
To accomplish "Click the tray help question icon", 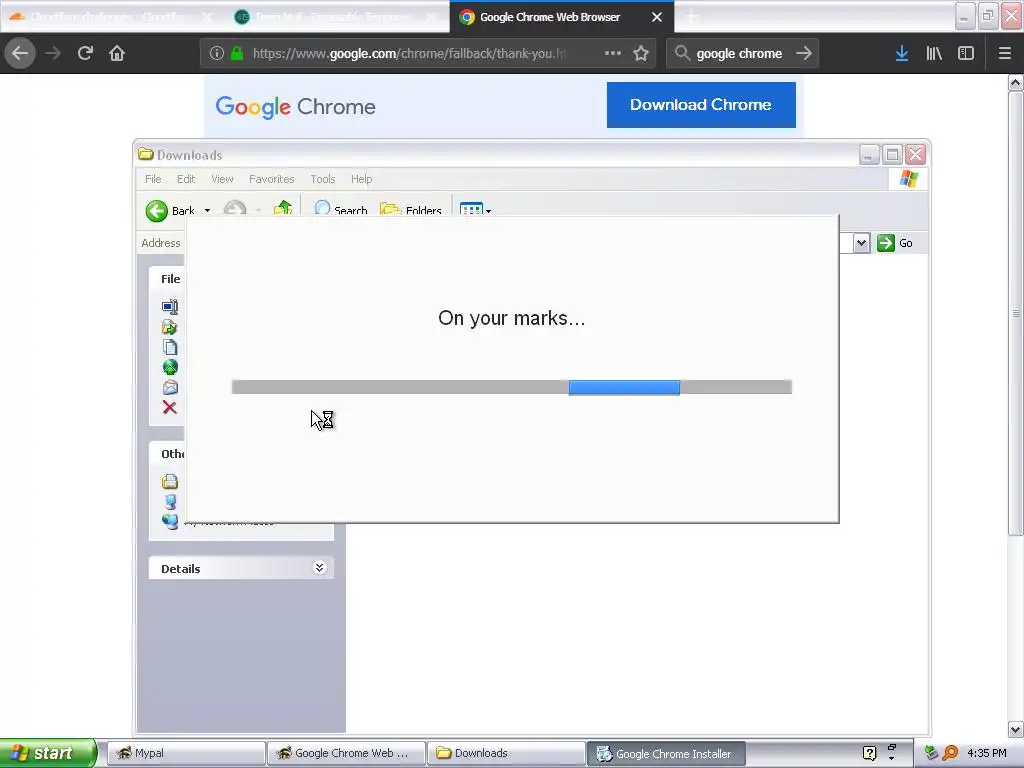I will (x=869, y=753).
